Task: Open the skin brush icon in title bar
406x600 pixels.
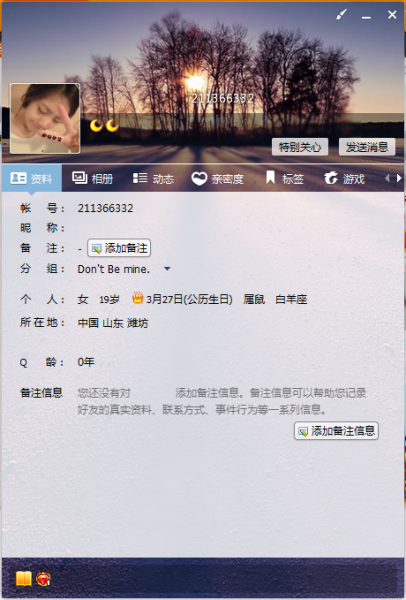Action: (341, 15)
